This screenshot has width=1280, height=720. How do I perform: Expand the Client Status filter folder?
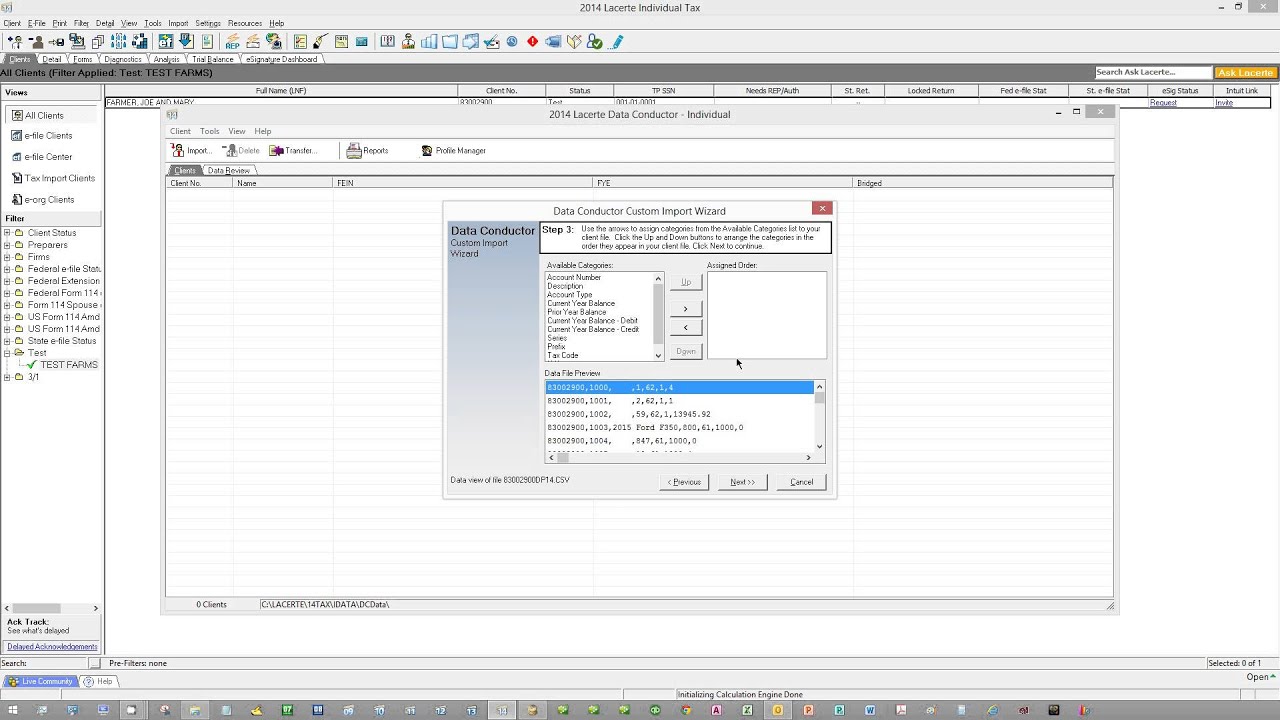pos(7,233)
